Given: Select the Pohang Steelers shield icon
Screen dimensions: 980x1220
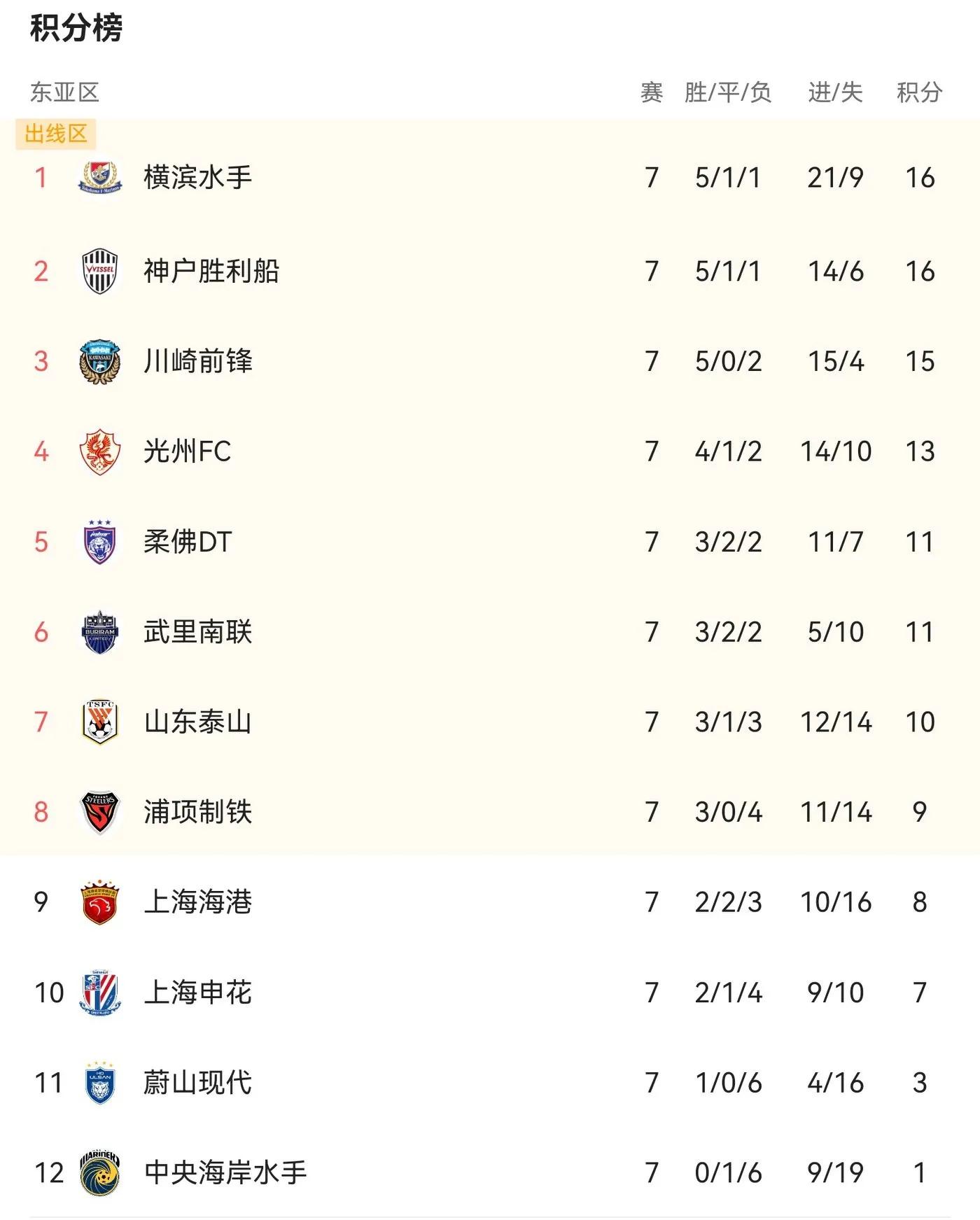Looking at the screenshot, I should [100, 812].
